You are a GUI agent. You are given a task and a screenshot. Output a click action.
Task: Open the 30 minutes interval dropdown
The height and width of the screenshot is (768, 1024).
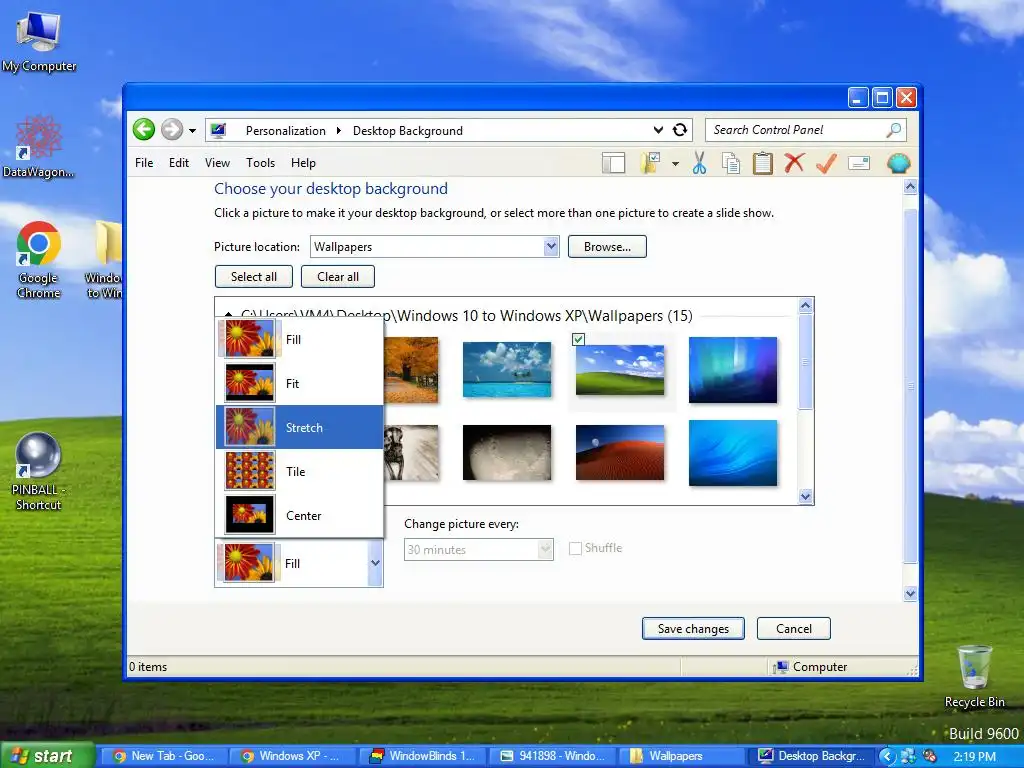(x=479, y=549)
